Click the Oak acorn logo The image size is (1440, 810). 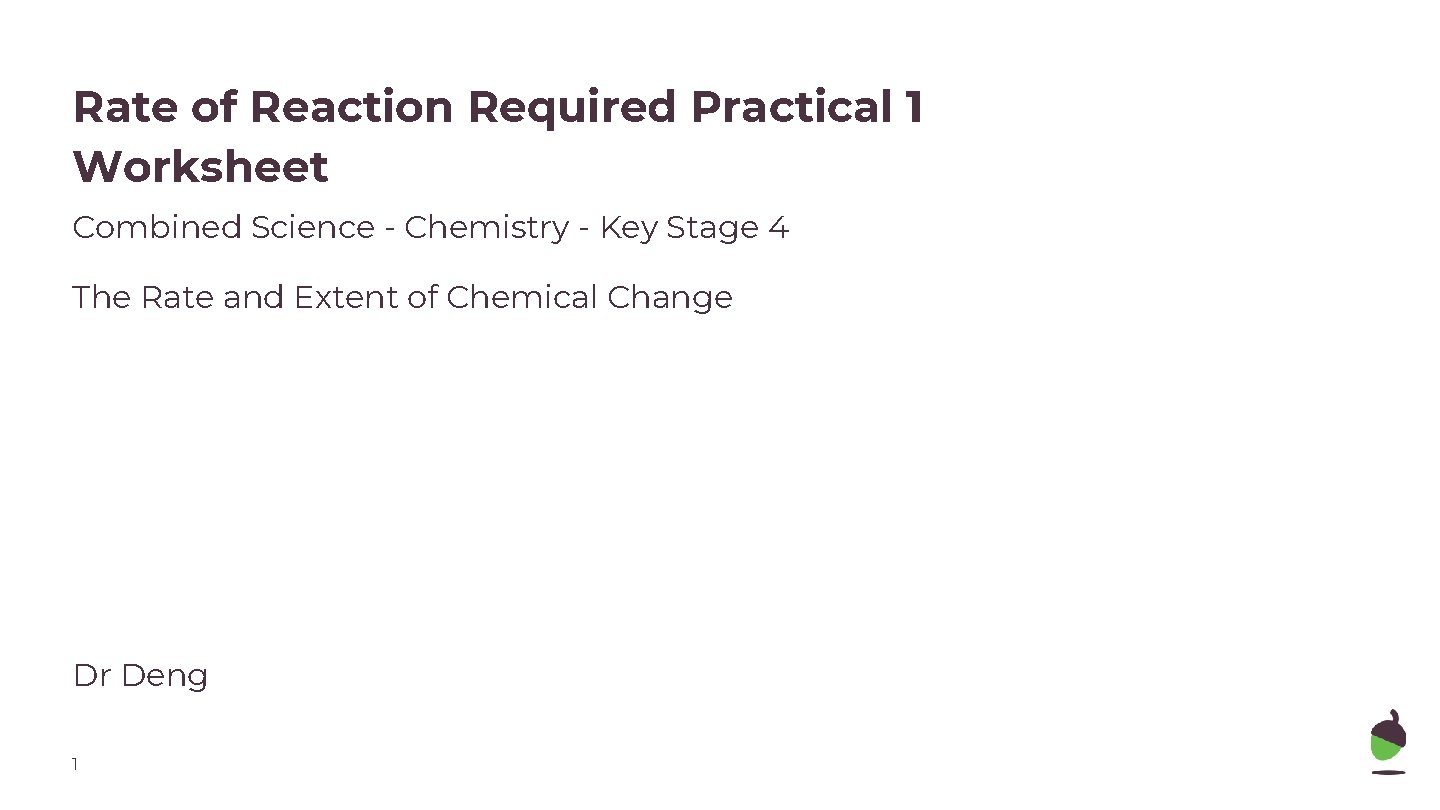[1388, 742]
